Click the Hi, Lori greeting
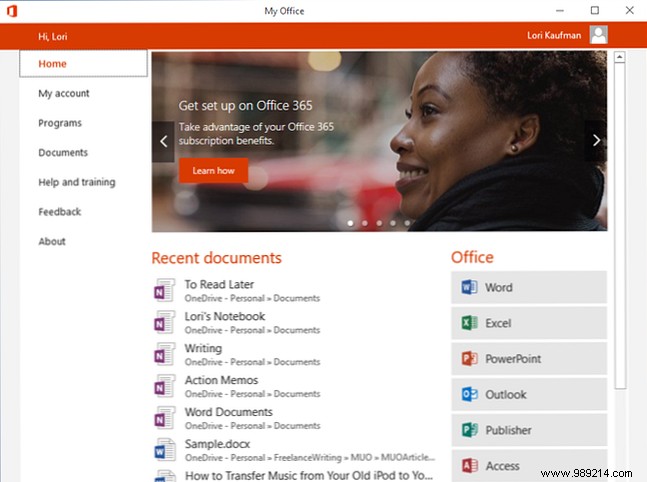This screenshot has height=482, width=647. [52, 36]
